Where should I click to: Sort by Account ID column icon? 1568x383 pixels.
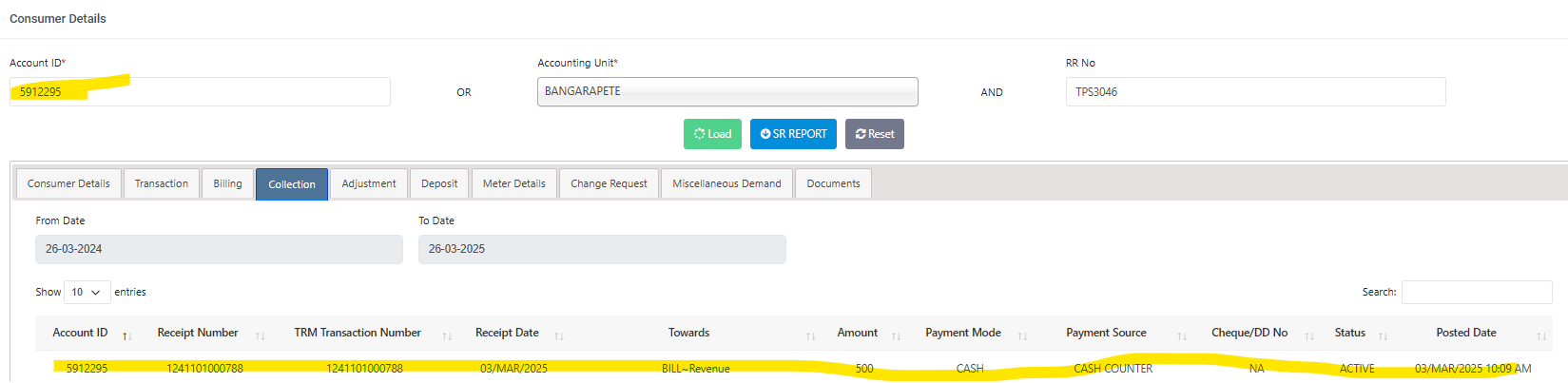(x=126, y=336)
